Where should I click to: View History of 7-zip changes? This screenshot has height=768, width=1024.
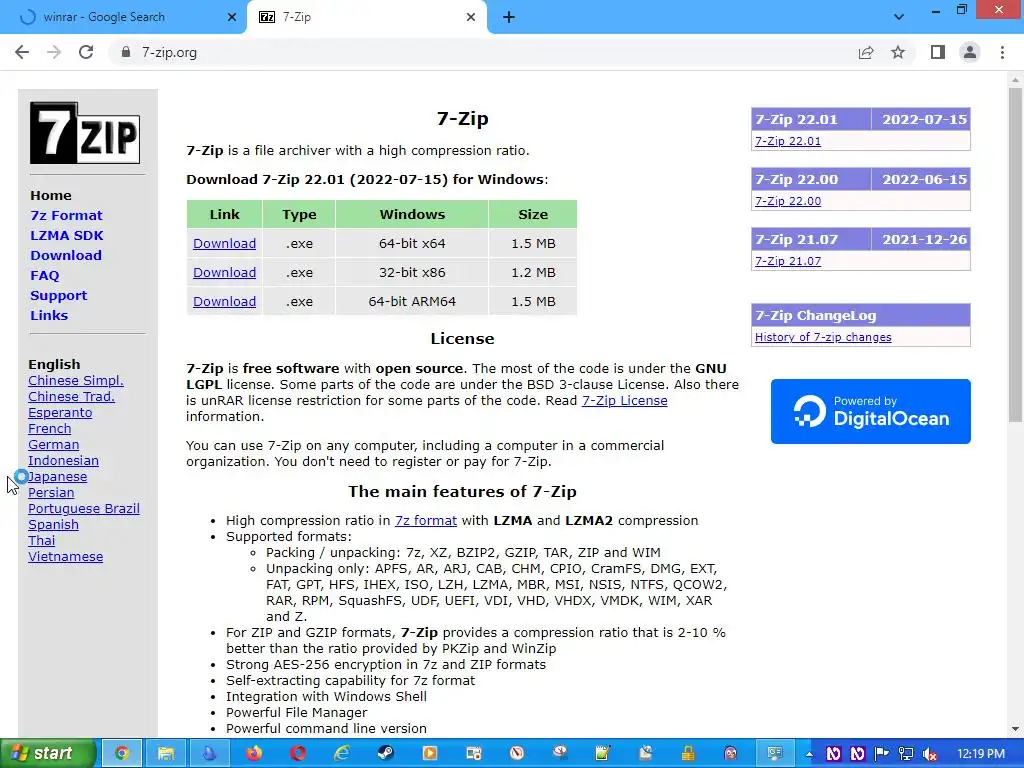tap(823, 337)
